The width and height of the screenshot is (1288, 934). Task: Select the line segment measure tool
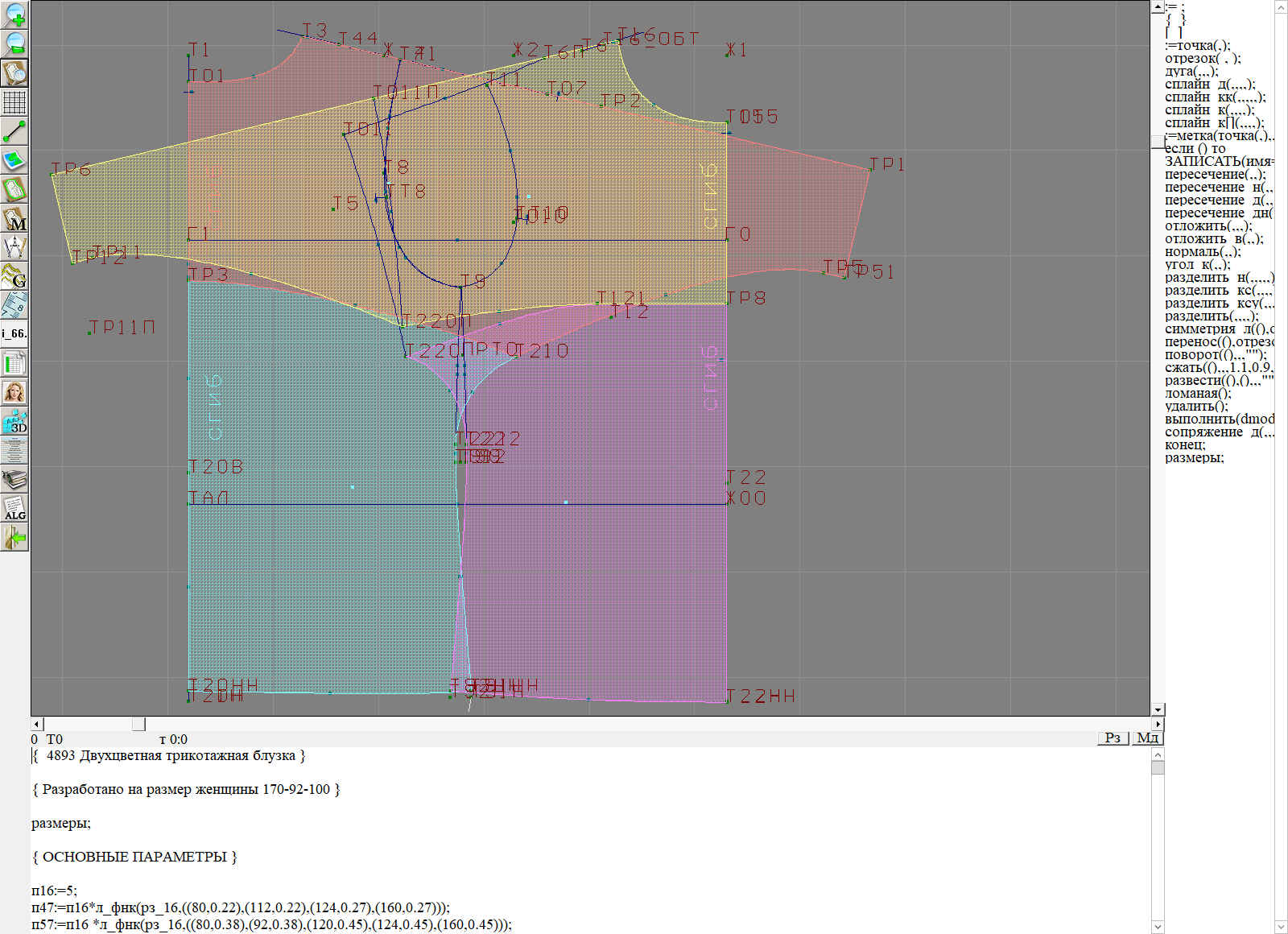coord(14,131)
